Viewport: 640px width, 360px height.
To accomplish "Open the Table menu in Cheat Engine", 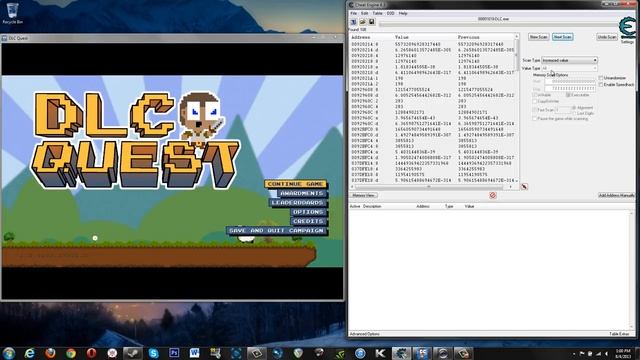I will tap(378, 13).
